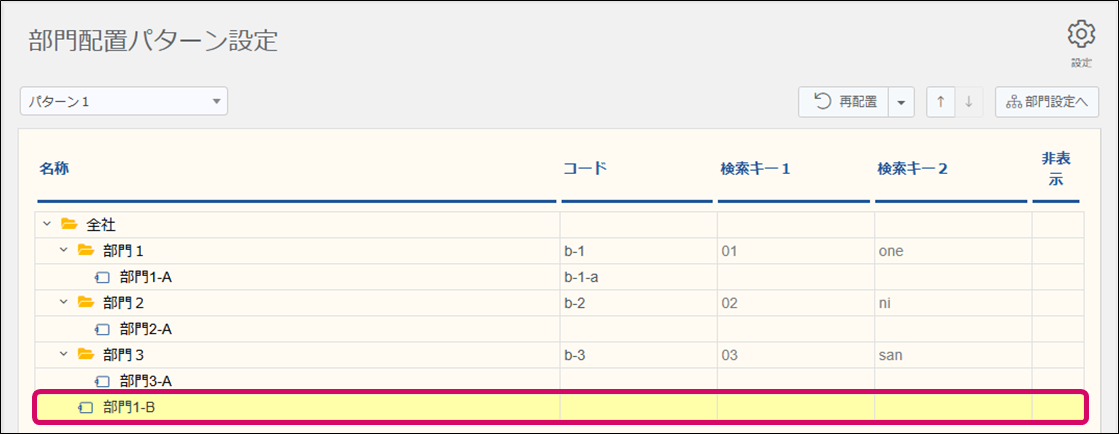1119x434 pixels.
Task: Click the 検索キー1 column header
Action: (755, 168)
